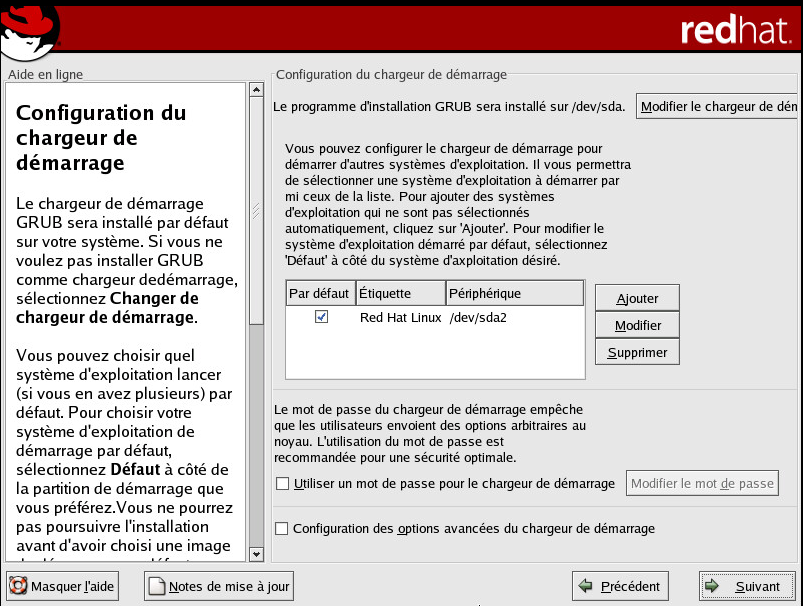This screenshot has width=803, height=606.
Task: Click the text 'GRUB sera installé sur /dev/sda'
Action: pyautogui.click(x=530, y=107)
